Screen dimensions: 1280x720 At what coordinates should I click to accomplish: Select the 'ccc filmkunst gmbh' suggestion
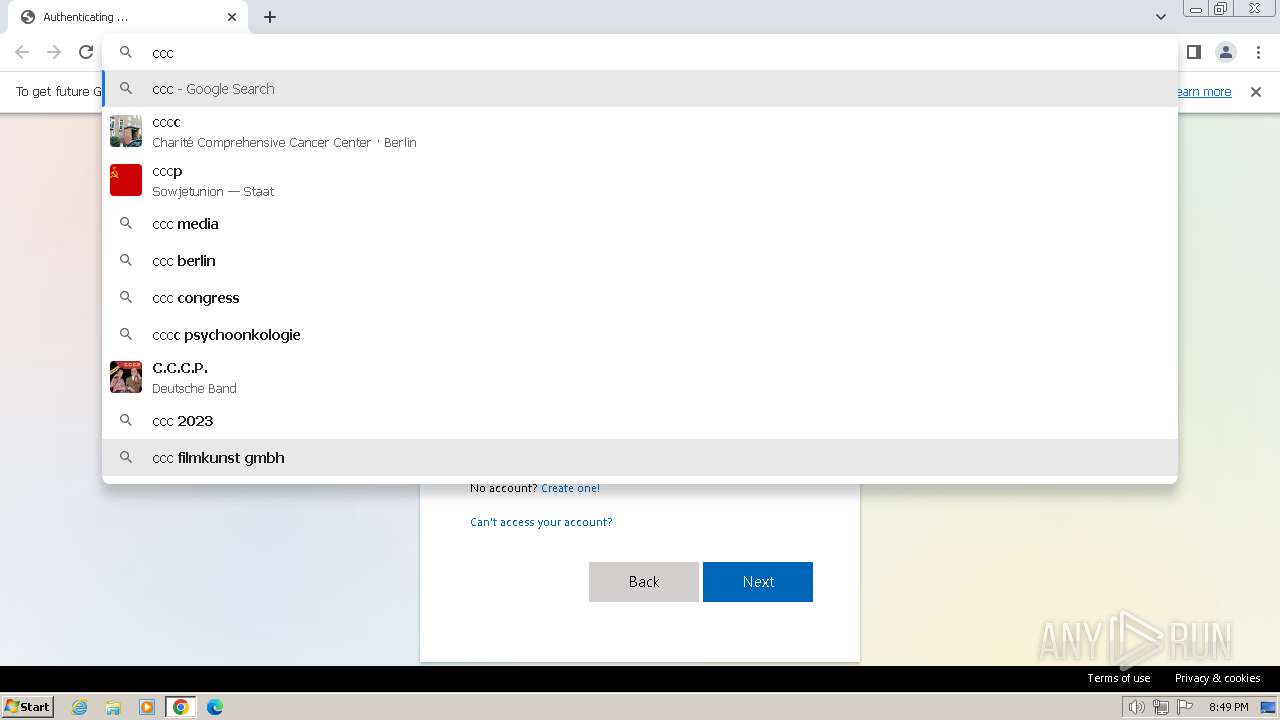tap(640, 458)
